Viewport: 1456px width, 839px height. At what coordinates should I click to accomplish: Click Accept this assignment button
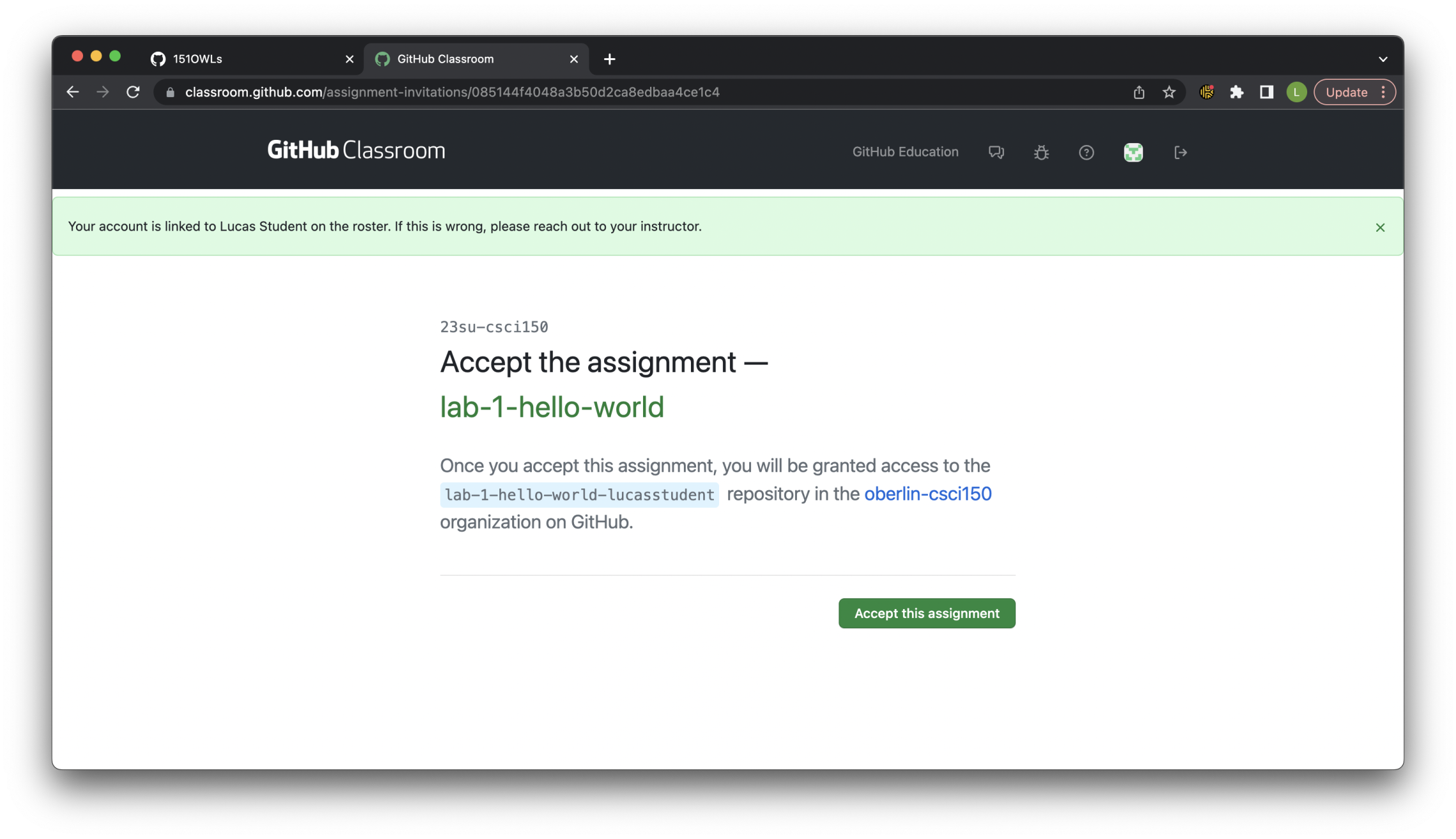point(927,613)
